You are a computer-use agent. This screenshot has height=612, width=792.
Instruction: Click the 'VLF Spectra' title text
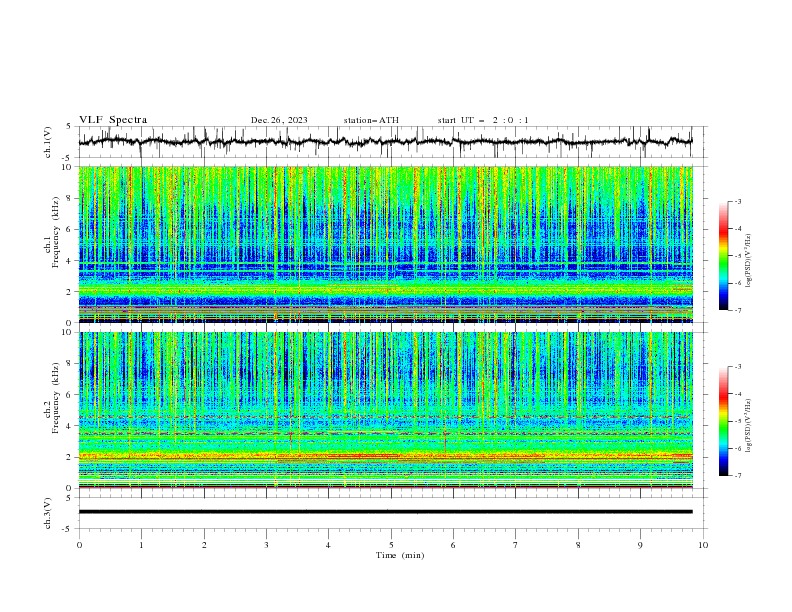(x=113, y=120)
